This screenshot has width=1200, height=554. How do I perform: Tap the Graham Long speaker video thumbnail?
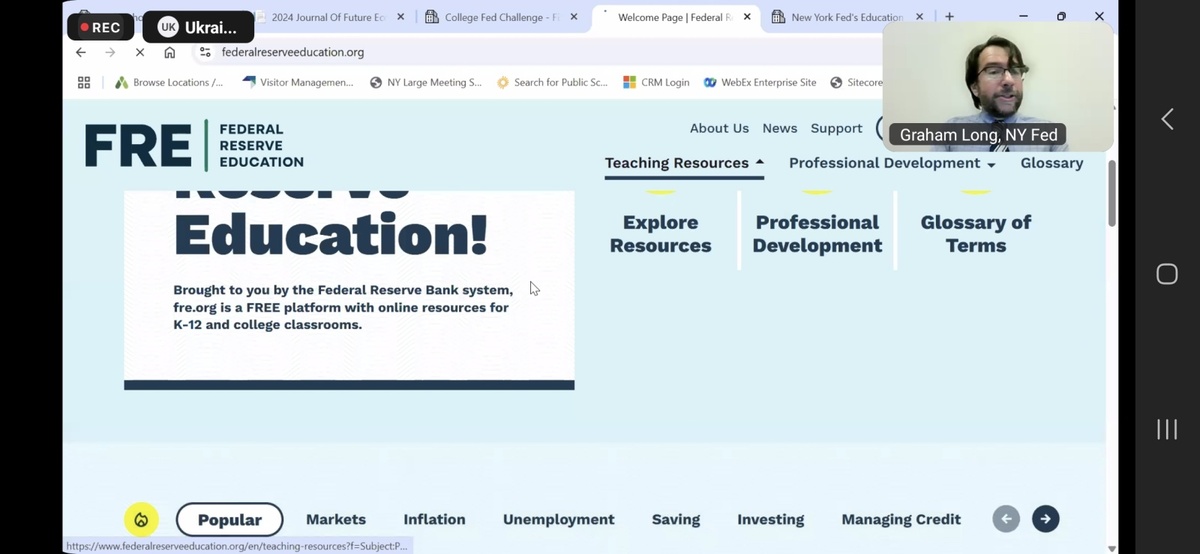[998, 88]
